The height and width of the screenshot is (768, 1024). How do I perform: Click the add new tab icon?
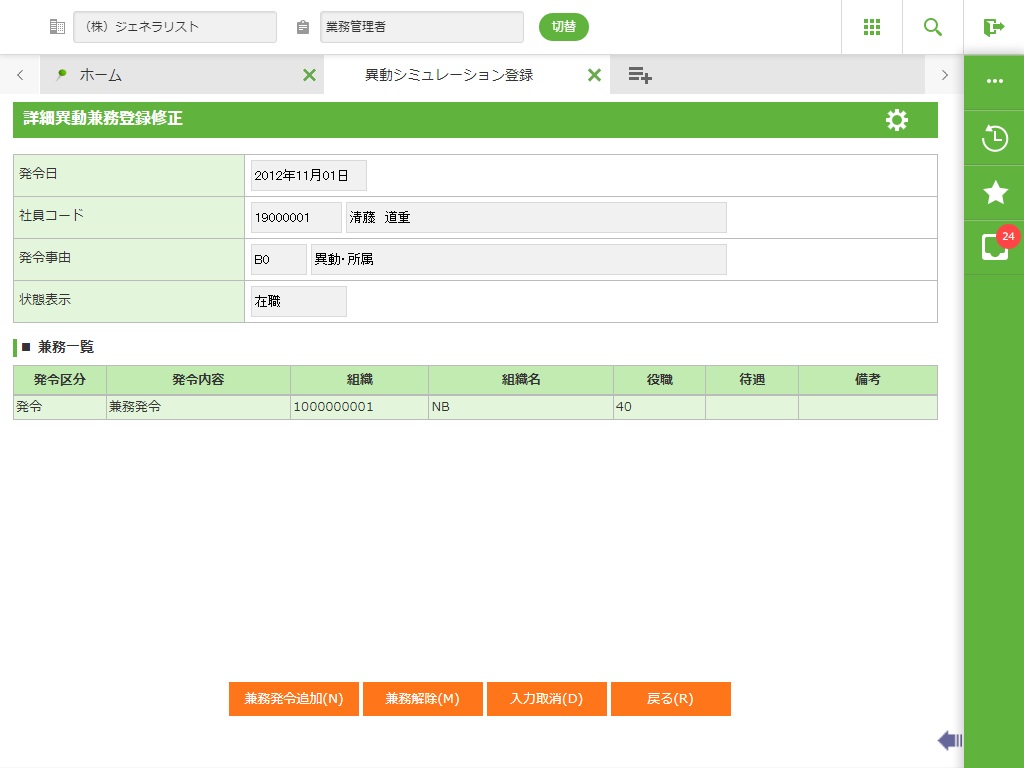tap(640, 75)
